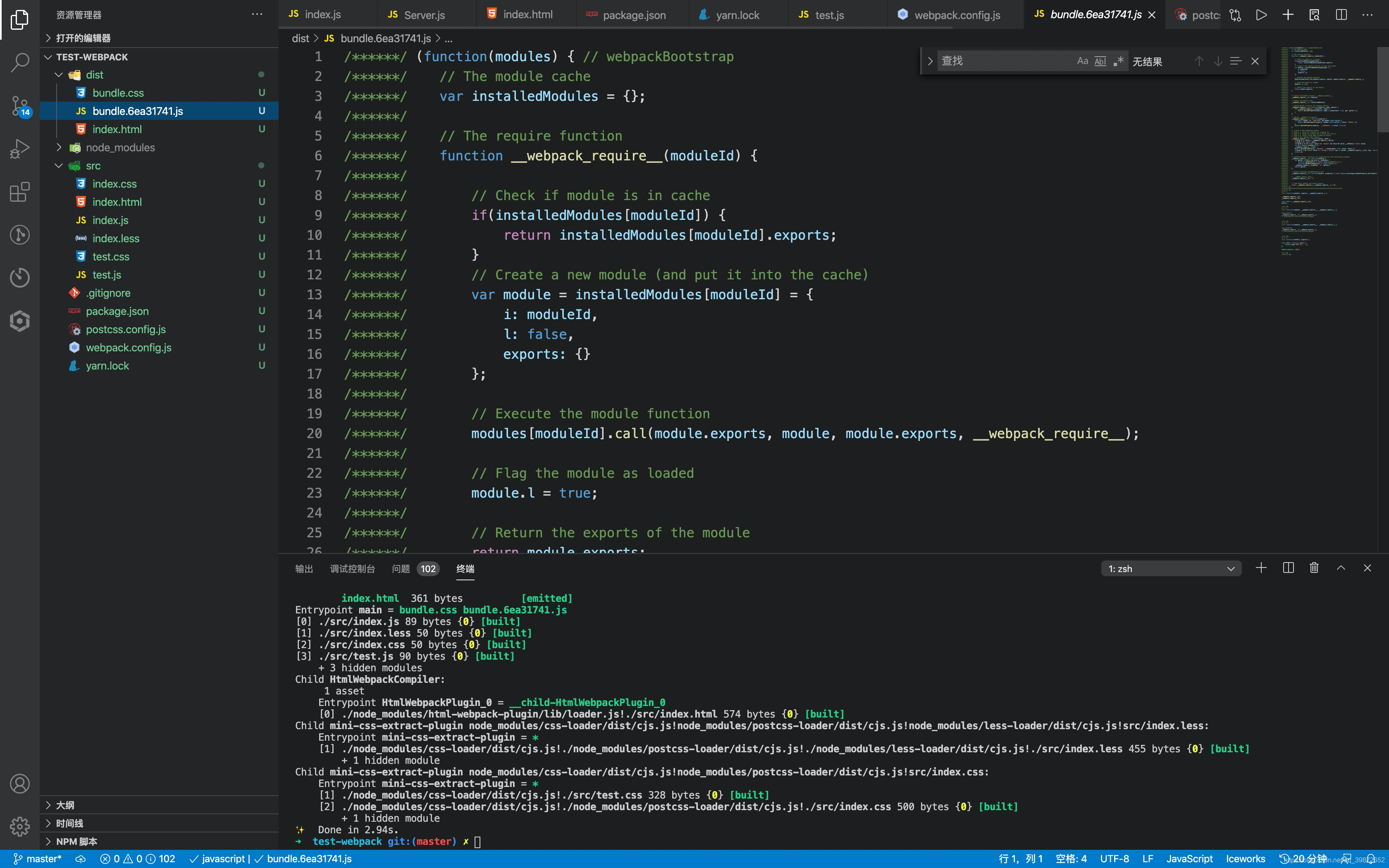Viewport: 1389px width, 868px height.
Task: Click the cloud publish icon in status bar
Action: (x=81, y=859)
